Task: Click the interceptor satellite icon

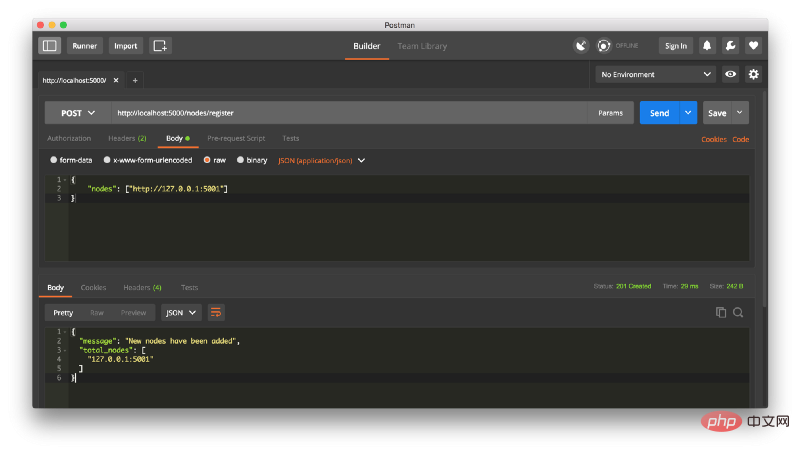Action: pyautogui.click(x=581, y=45)
